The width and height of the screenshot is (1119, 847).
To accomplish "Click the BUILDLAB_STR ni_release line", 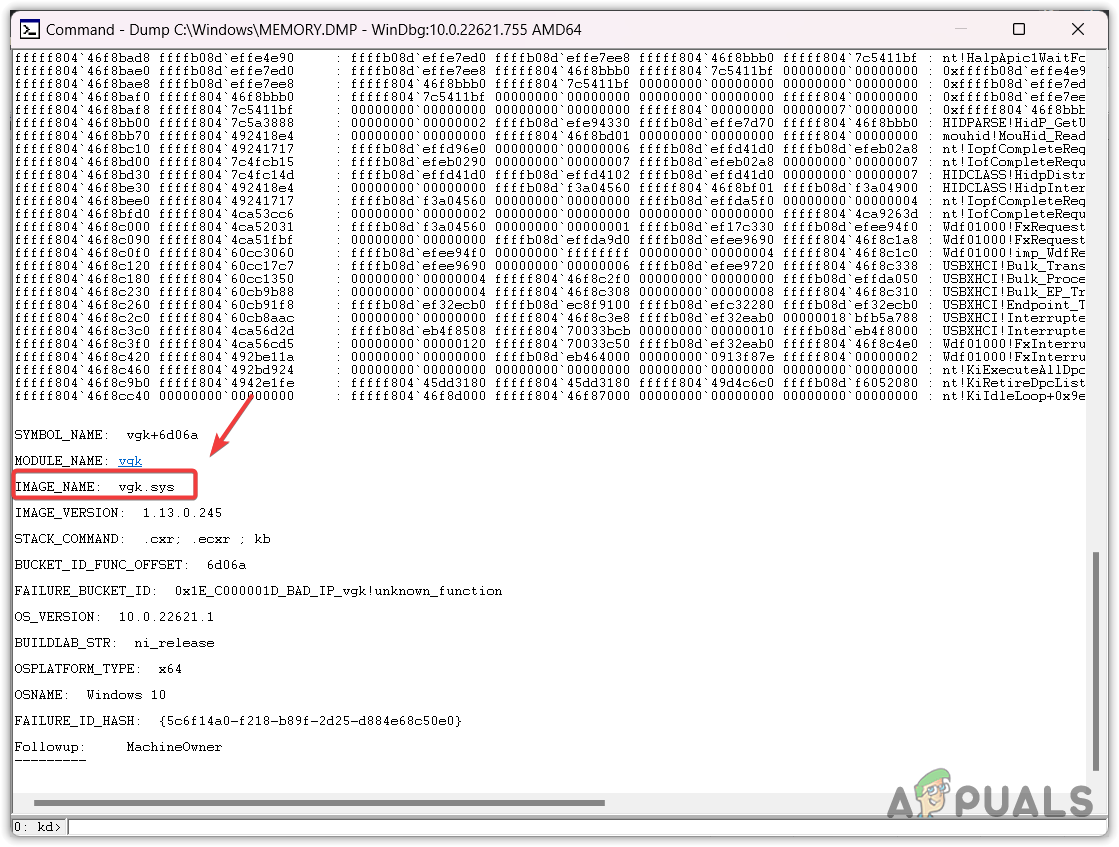I will tap(114, 643).
